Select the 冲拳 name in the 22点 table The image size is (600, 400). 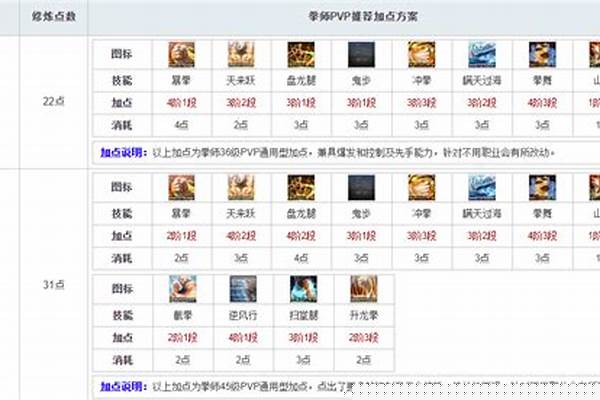421,81
